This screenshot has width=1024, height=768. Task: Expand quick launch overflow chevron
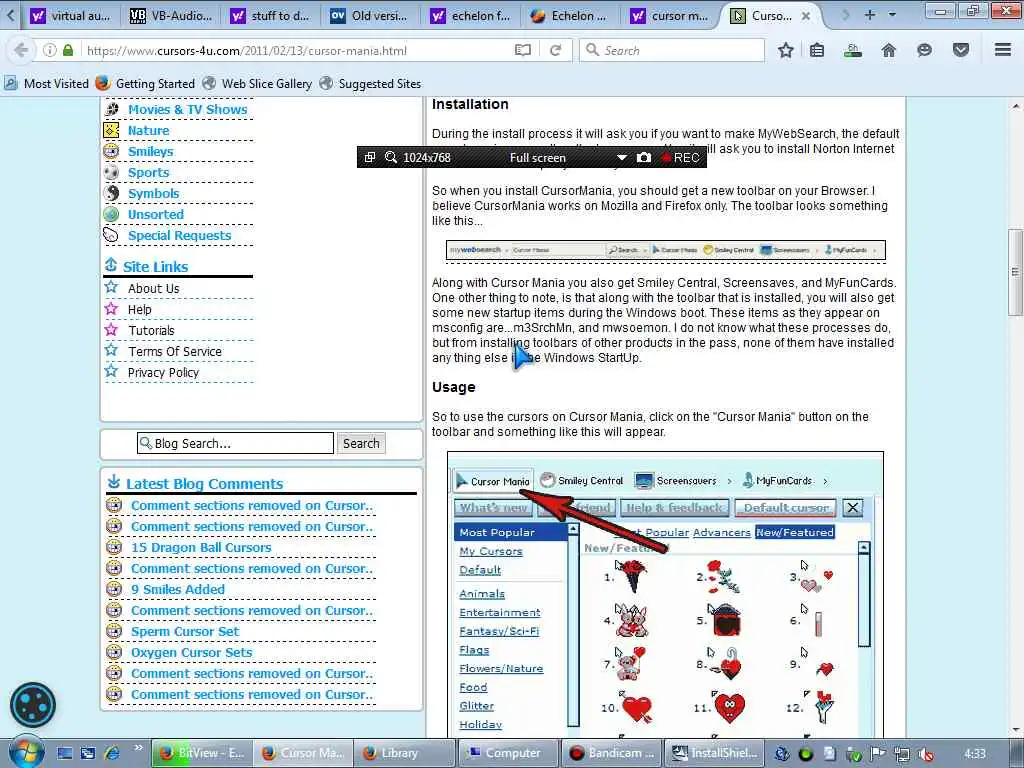click(138, 748)
